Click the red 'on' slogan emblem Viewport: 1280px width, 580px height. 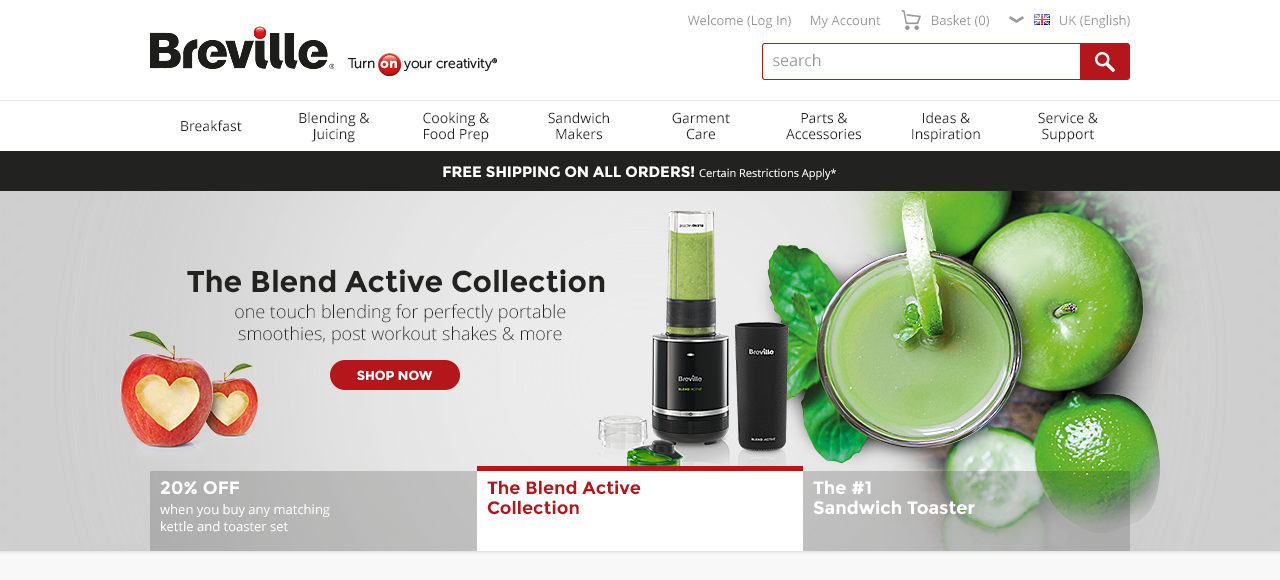tap(389, 64)
